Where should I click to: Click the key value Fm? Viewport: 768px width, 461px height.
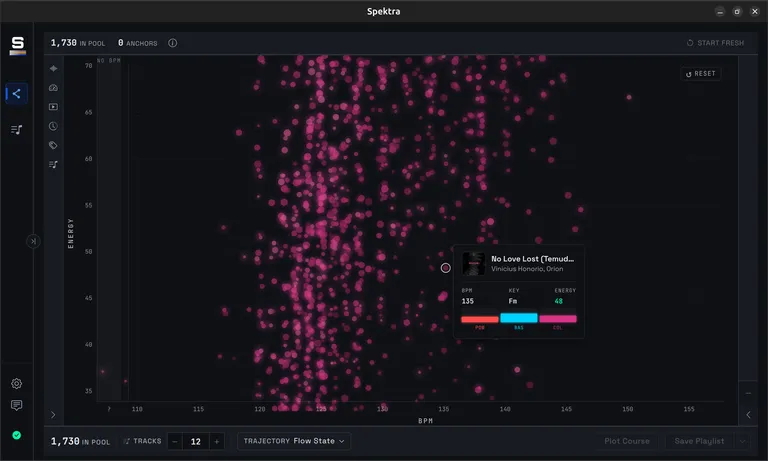[513, 301]
